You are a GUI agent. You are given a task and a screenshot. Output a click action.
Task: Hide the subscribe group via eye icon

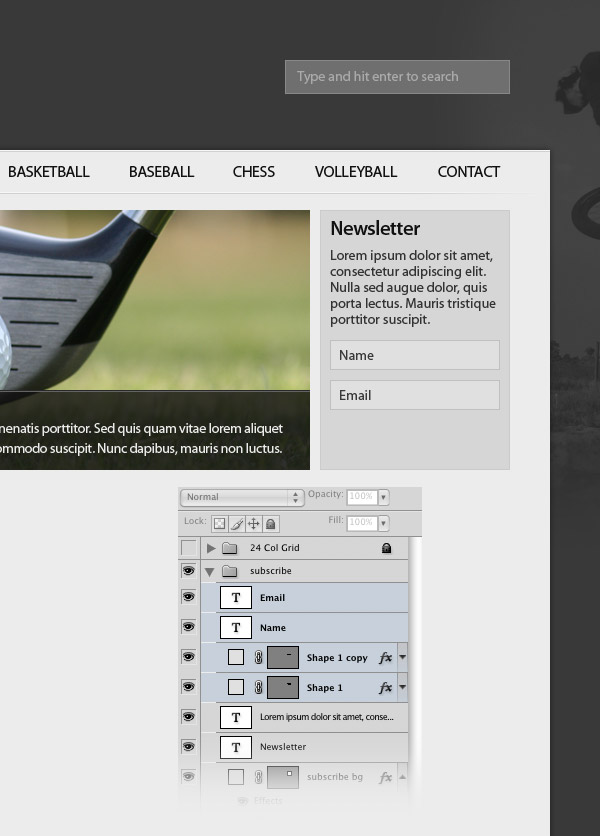click(189, 571)
